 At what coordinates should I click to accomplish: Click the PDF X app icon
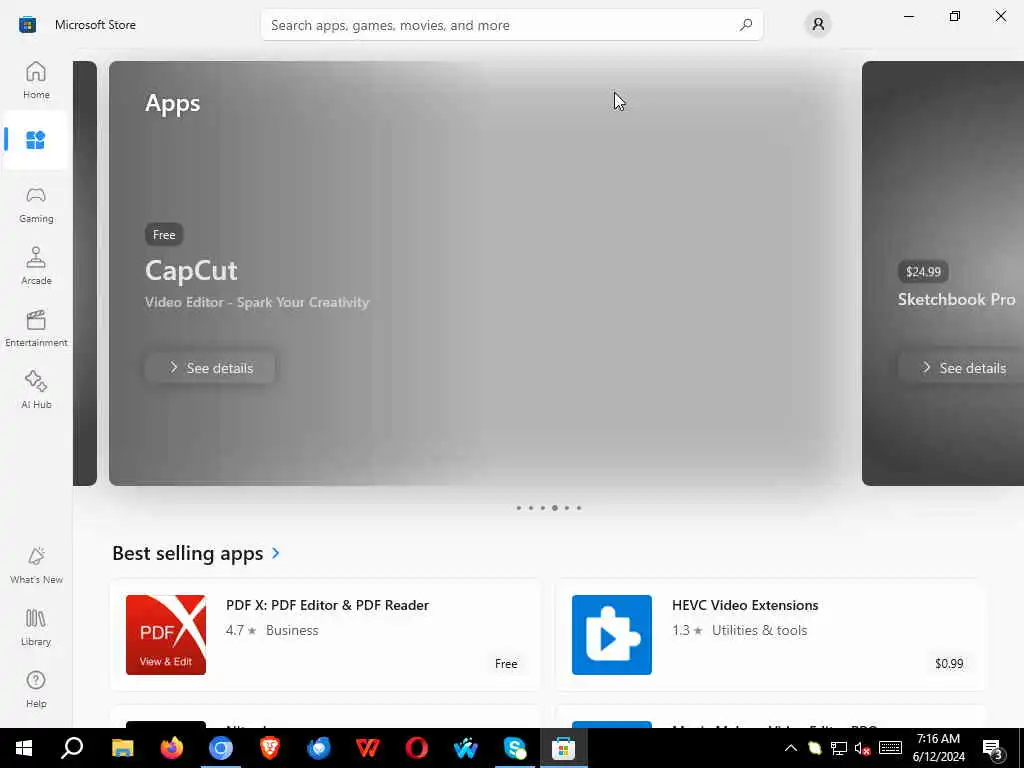coord(166,635)
